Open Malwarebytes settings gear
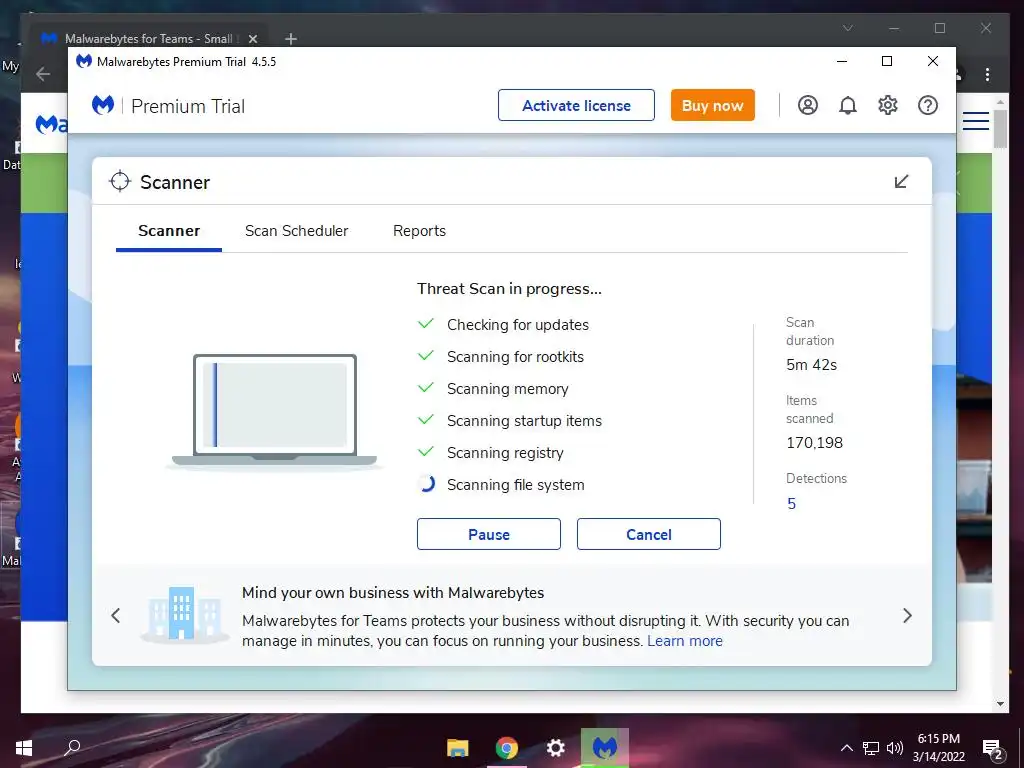This screenshot has width=1024, height=768. (x=888, y=105)
